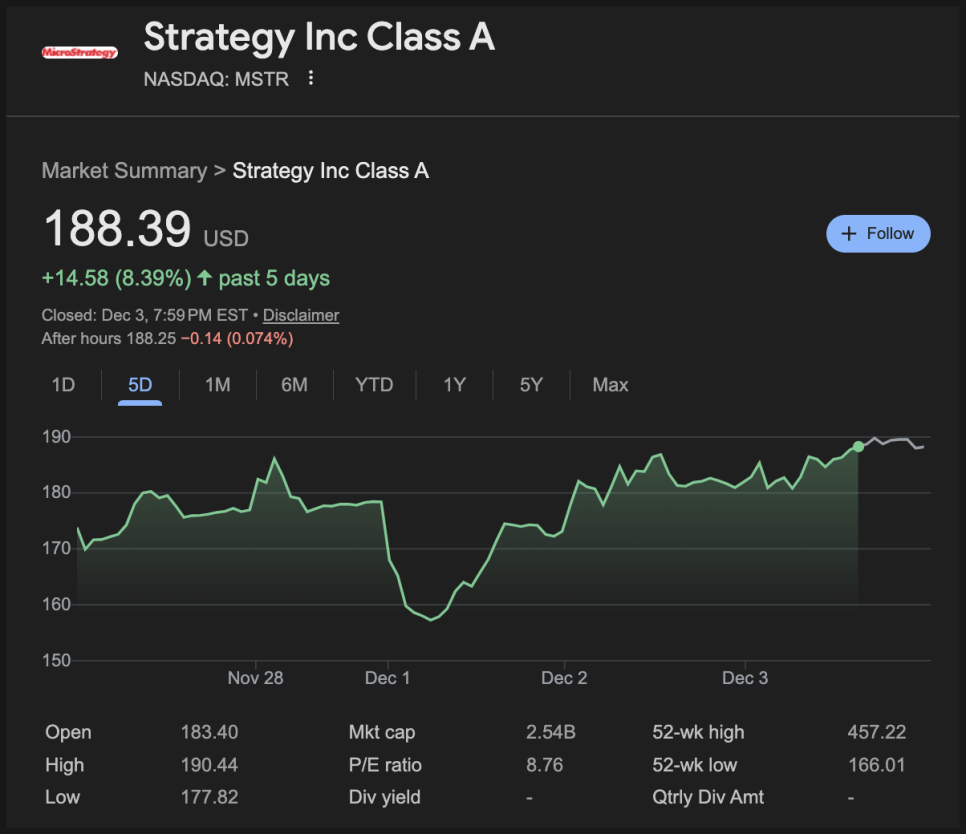966x834 pixels.
Task: Click the Nov 28 date label on chart axis
Action: click(x=255, y=678)
